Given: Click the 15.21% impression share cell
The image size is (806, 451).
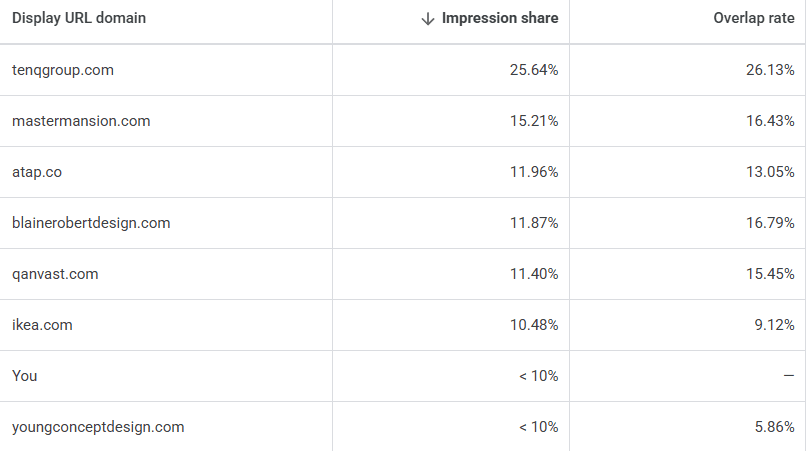Looking at the screenshot, I should click(533, 121).
